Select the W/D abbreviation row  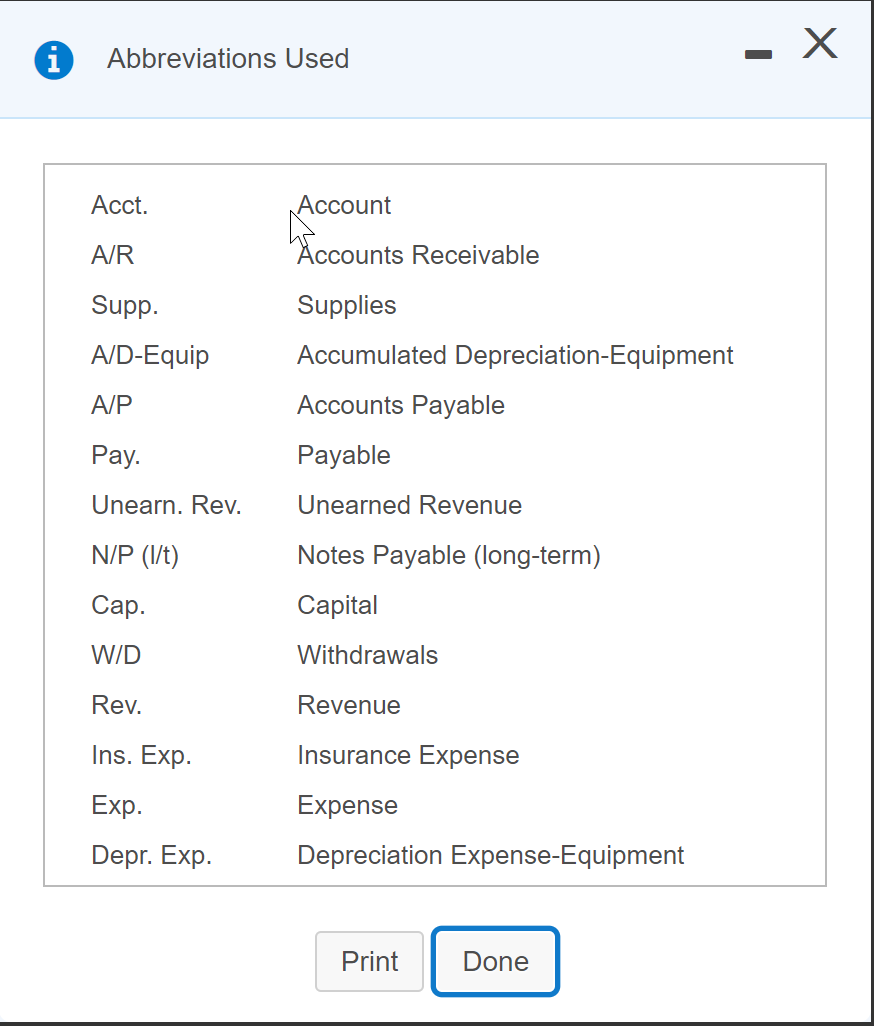(x=115, y=655)
